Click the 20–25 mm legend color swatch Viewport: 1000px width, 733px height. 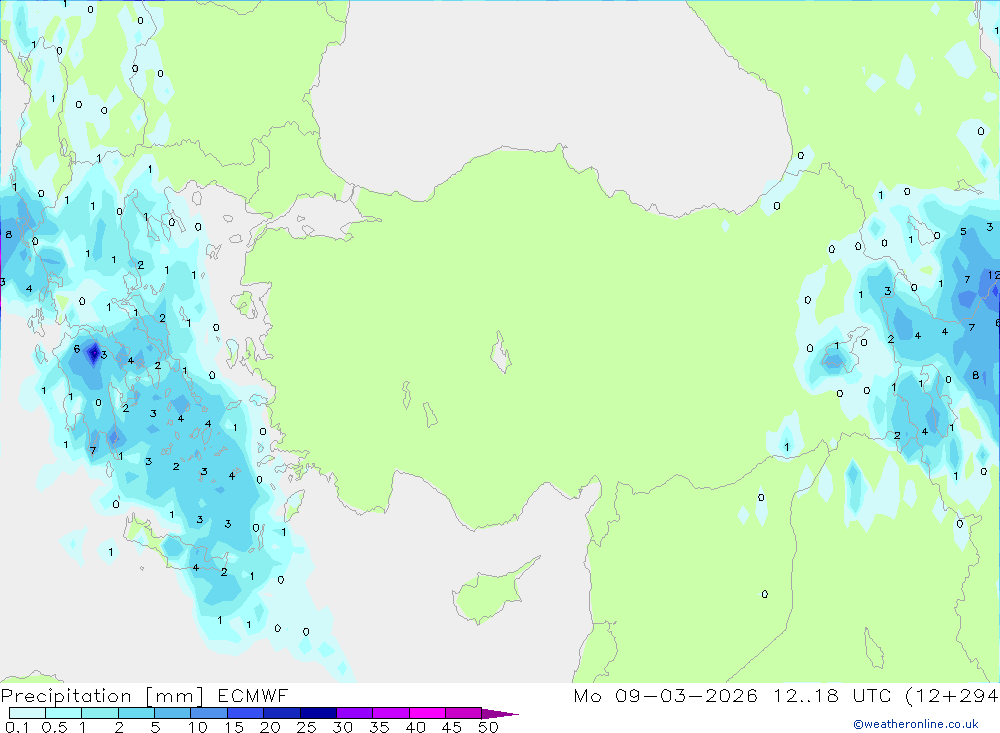click(282, 713)
